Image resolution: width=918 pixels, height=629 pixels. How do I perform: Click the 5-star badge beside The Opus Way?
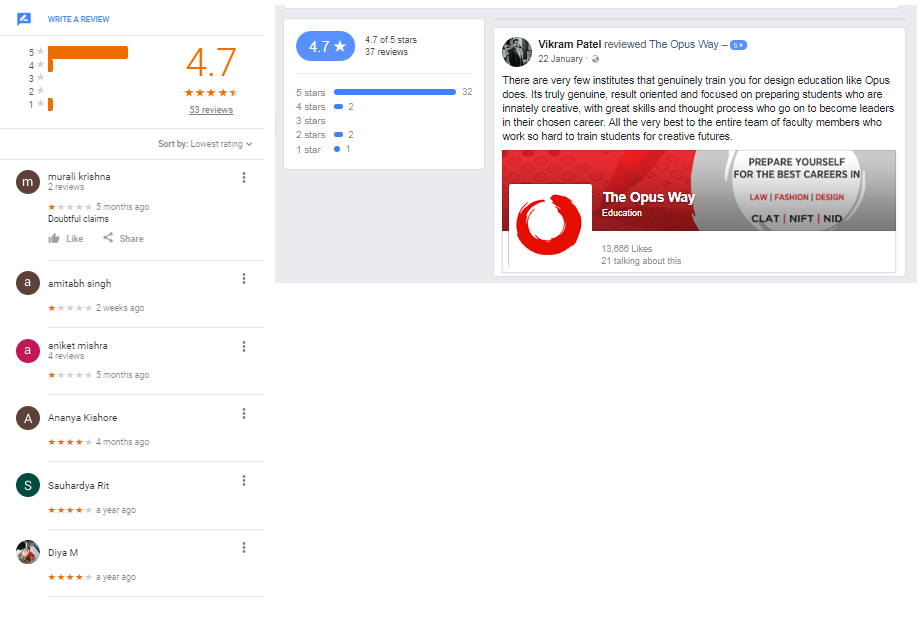pos(738,45)
